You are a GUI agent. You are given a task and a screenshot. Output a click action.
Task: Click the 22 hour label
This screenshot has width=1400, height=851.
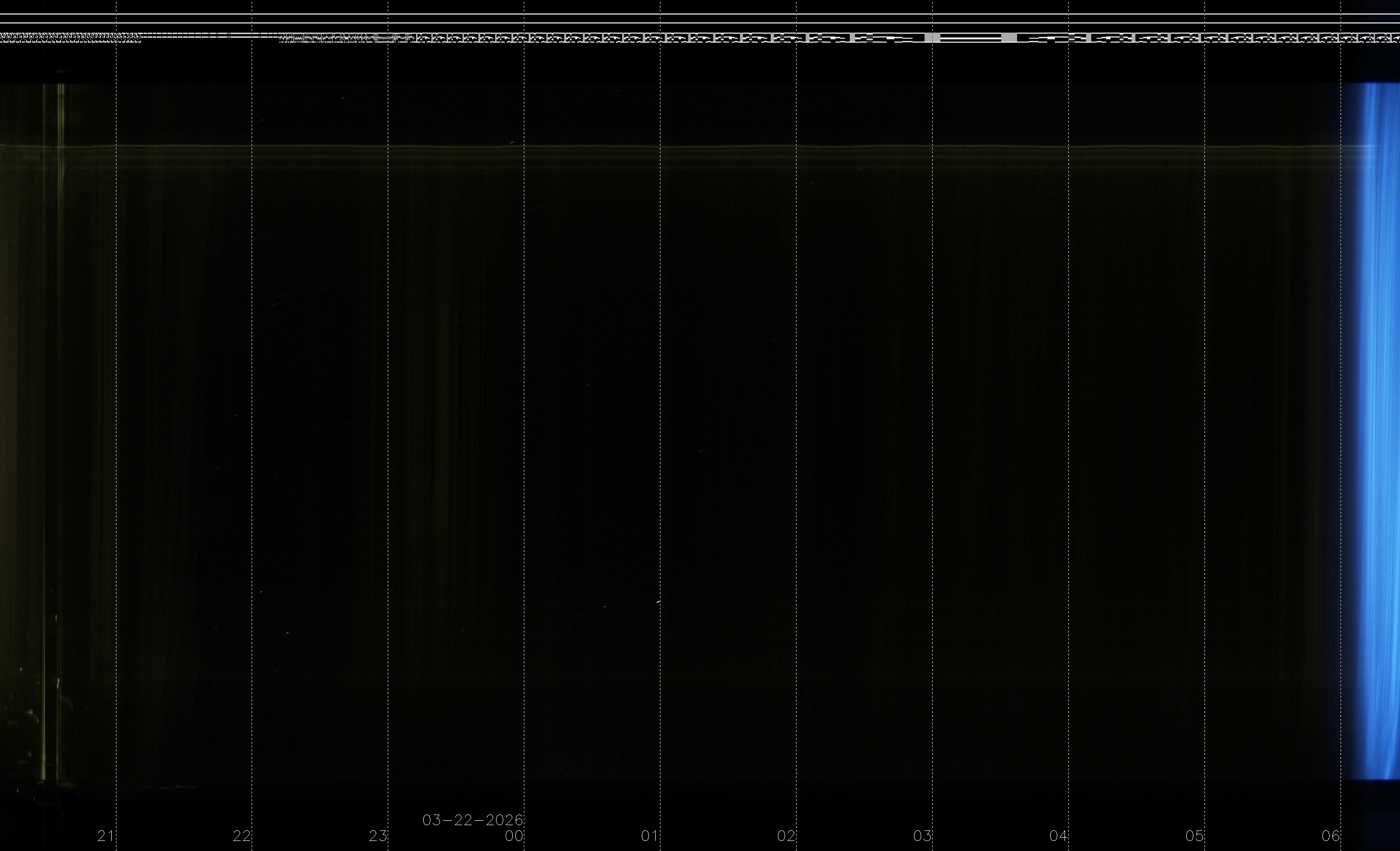click(242, 836)
